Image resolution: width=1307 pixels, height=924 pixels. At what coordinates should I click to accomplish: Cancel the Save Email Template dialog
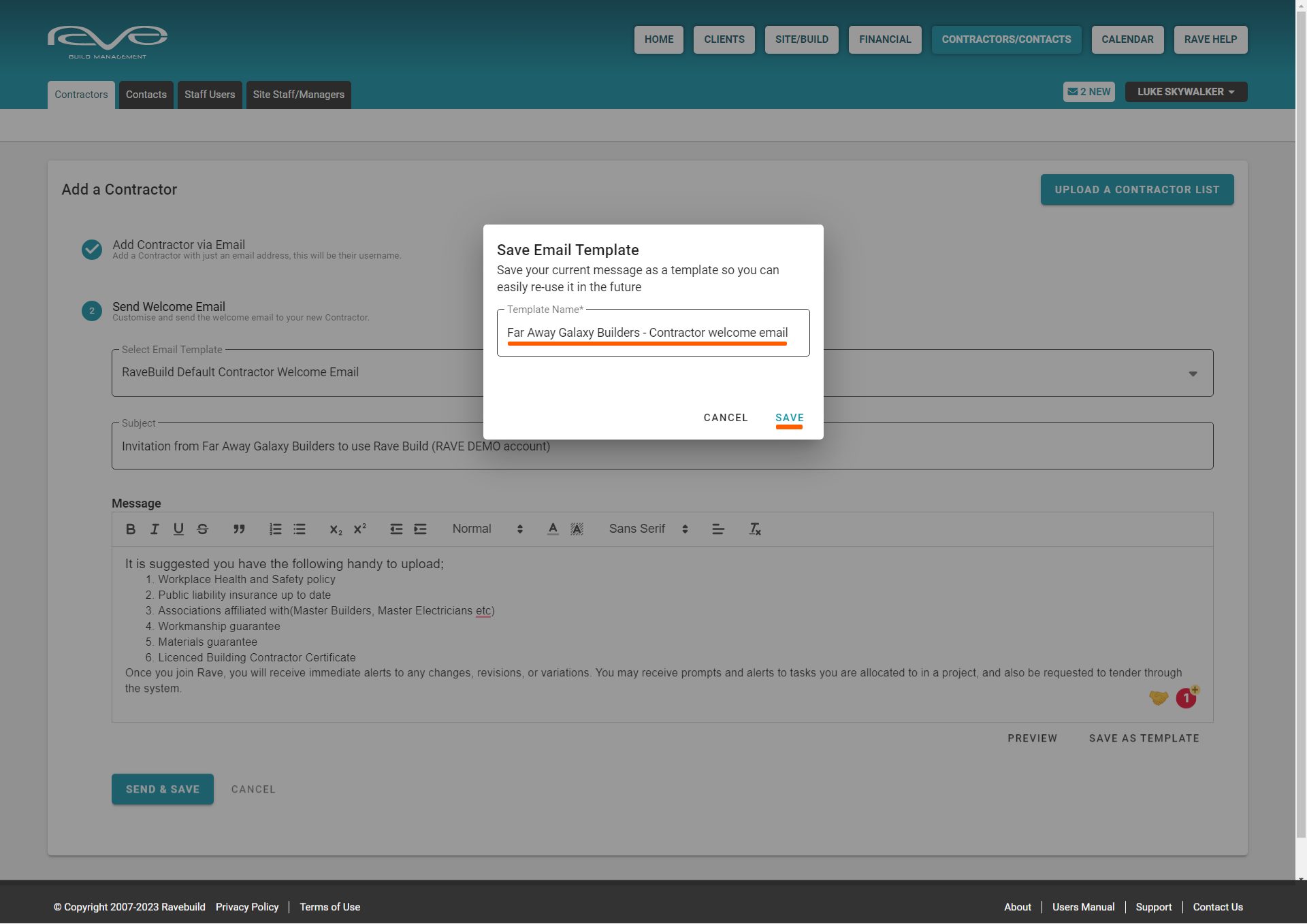[726, 418]
